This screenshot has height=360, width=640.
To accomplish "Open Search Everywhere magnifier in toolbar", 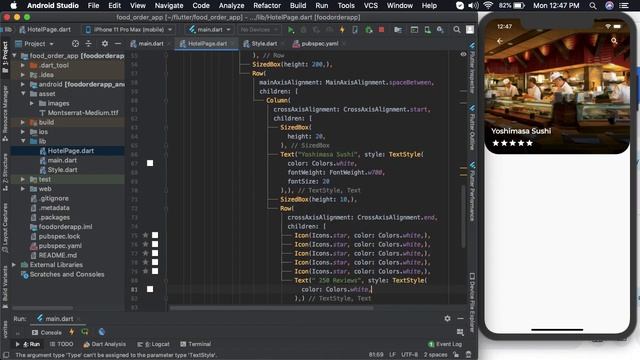I will (x=457, y=30).
